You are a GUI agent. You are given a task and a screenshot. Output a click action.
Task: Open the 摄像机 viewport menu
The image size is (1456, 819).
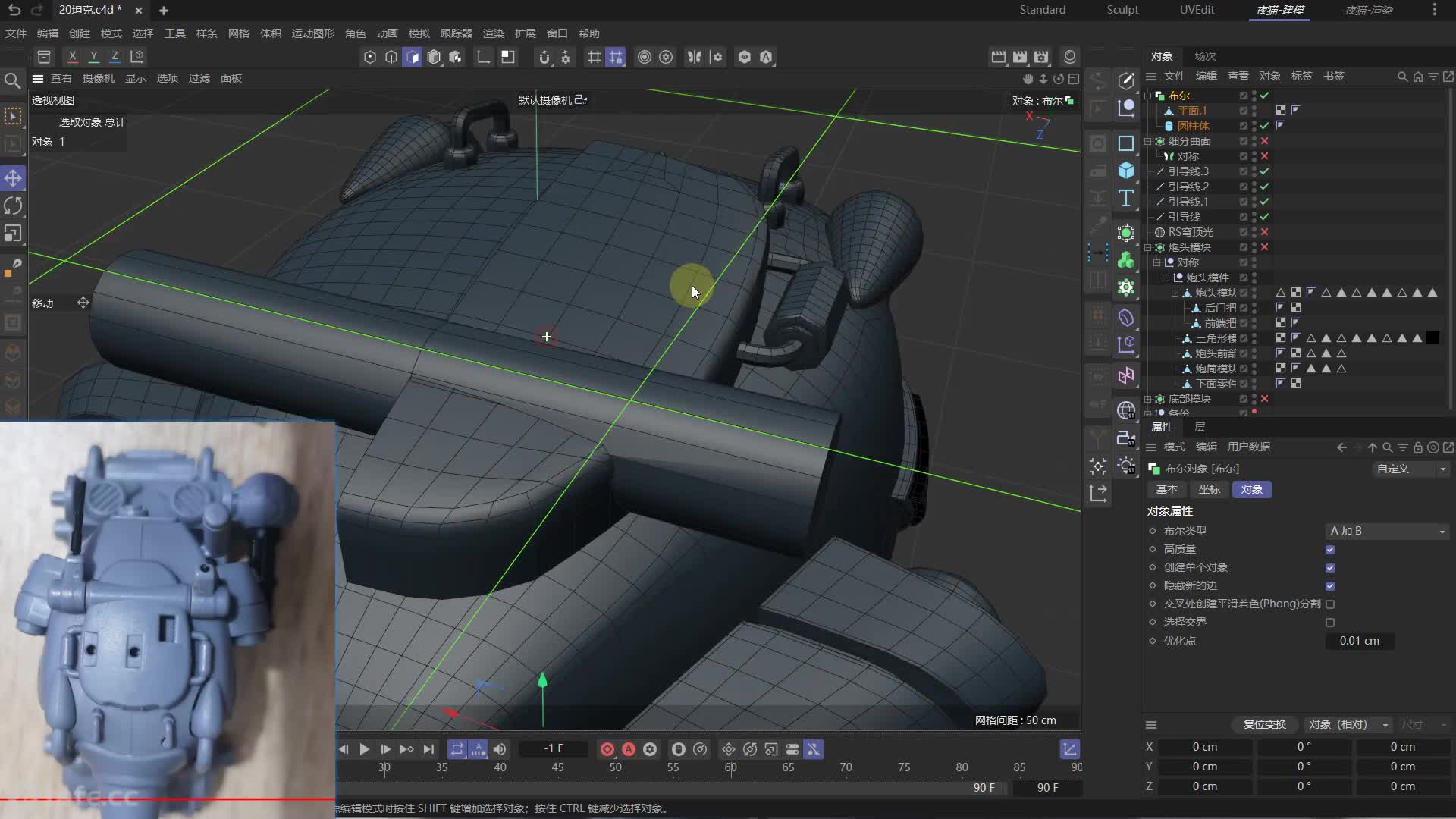point(99,78)
